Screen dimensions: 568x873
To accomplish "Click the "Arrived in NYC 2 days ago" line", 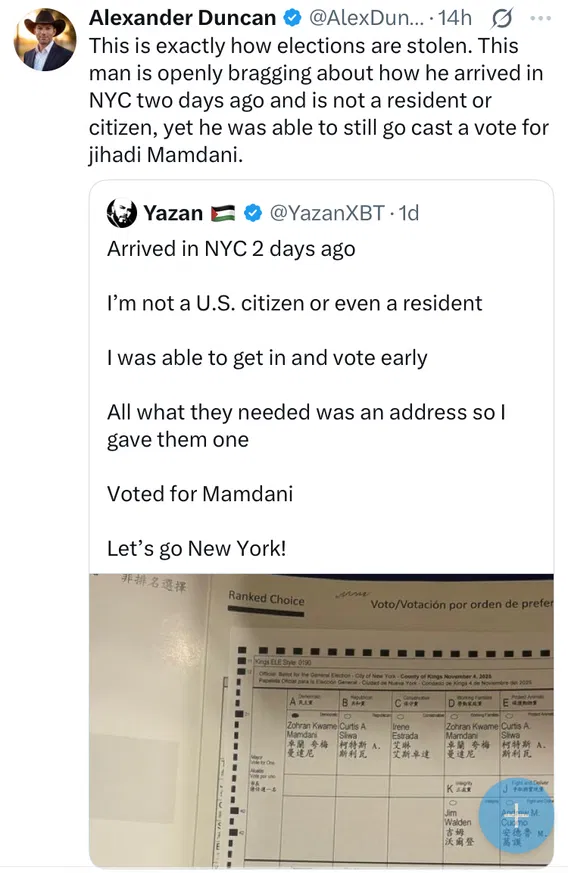I will [231, 249].
